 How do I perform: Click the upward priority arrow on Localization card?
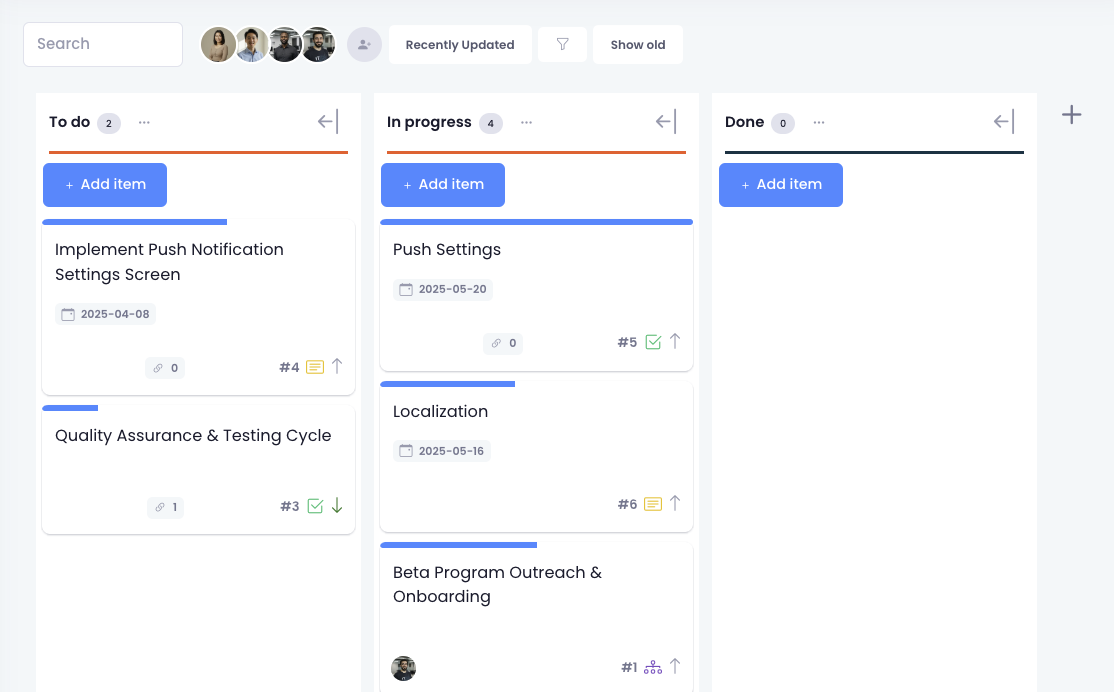[x=675, y=503]
